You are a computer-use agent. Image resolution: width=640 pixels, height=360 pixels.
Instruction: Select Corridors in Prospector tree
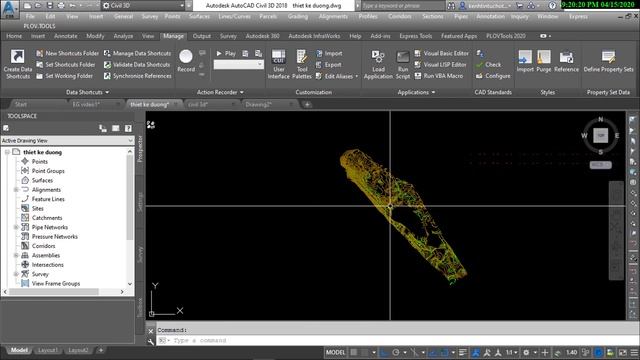coord(43,246)
